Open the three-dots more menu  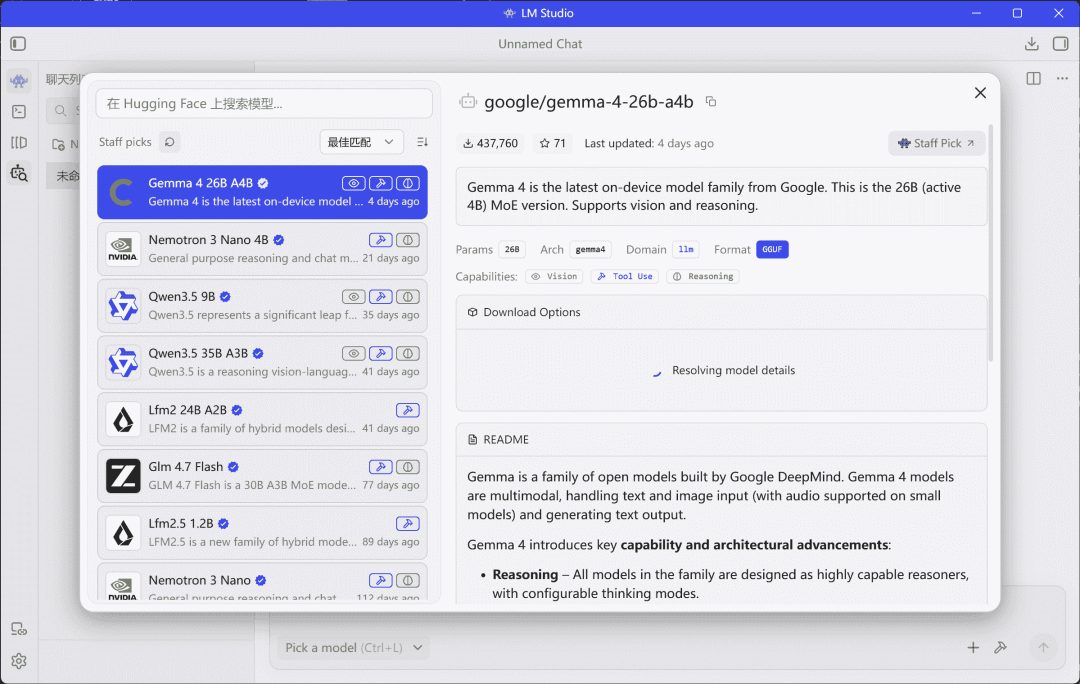pos(1062,79)
